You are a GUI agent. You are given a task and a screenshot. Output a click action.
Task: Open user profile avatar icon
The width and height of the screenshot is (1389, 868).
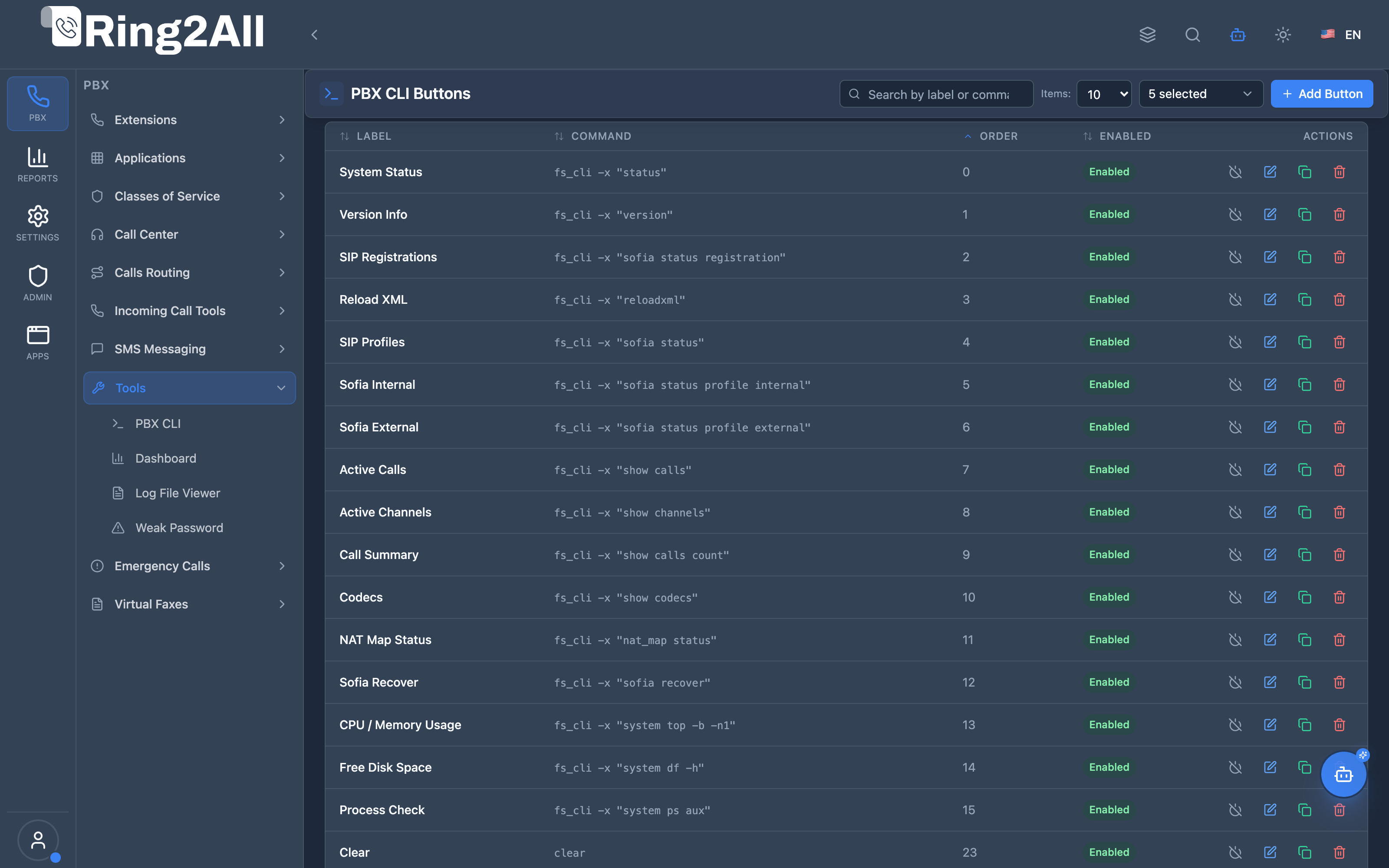(x=38, y=841)
